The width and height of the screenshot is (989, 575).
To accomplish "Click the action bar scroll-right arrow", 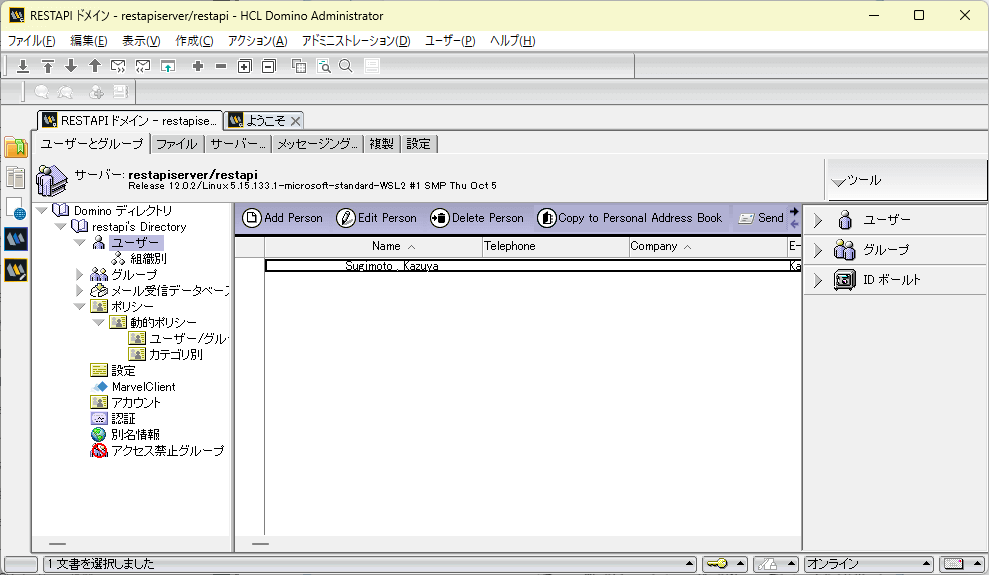I will (794, 212).
